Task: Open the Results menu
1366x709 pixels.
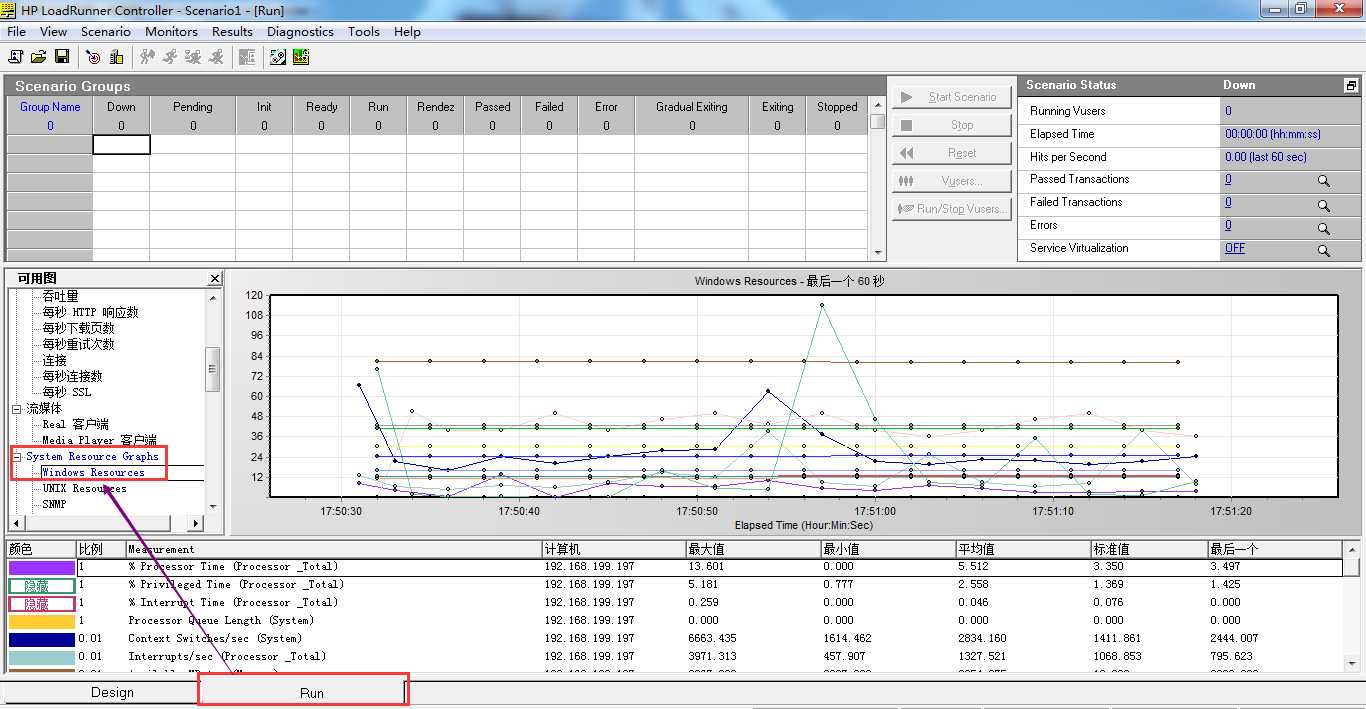Action: click(232, 32)
